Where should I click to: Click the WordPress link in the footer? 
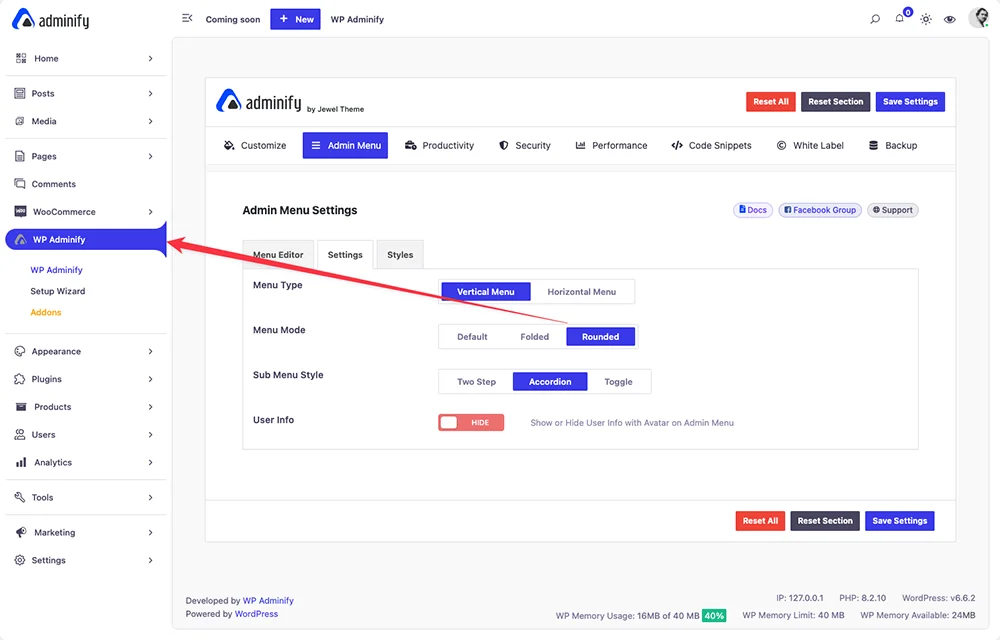coord(256,614)
